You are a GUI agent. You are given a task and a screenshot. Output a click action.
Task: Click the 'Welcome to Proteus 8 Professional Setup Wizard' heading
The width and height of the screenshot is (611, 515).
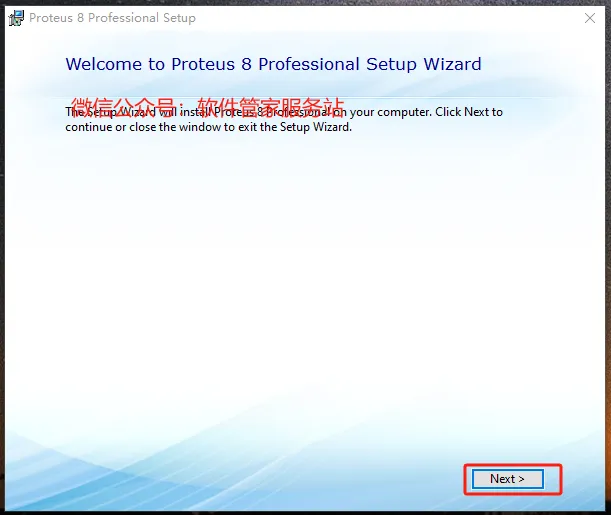273,64
